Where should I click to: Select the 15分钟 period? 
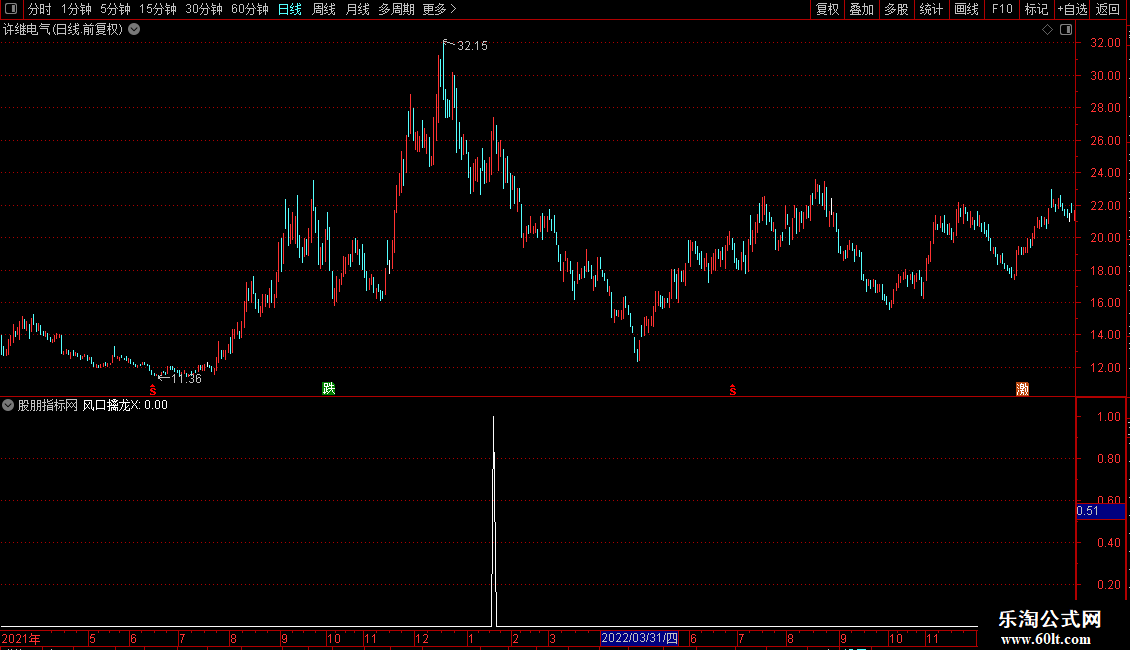click(158, 9)
